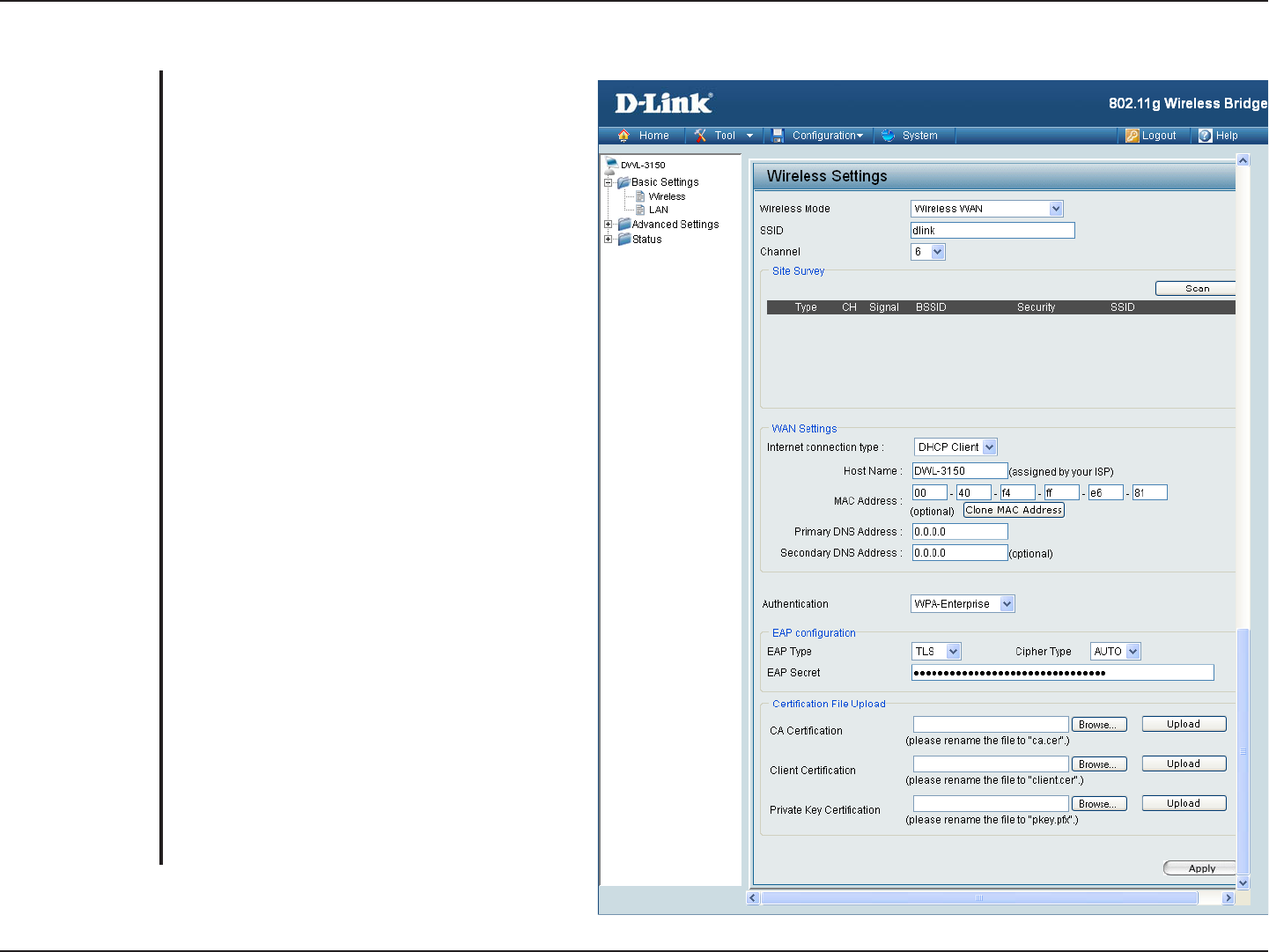
Task: Expand the Advanced Settings tree node
Action: point(608,225)
